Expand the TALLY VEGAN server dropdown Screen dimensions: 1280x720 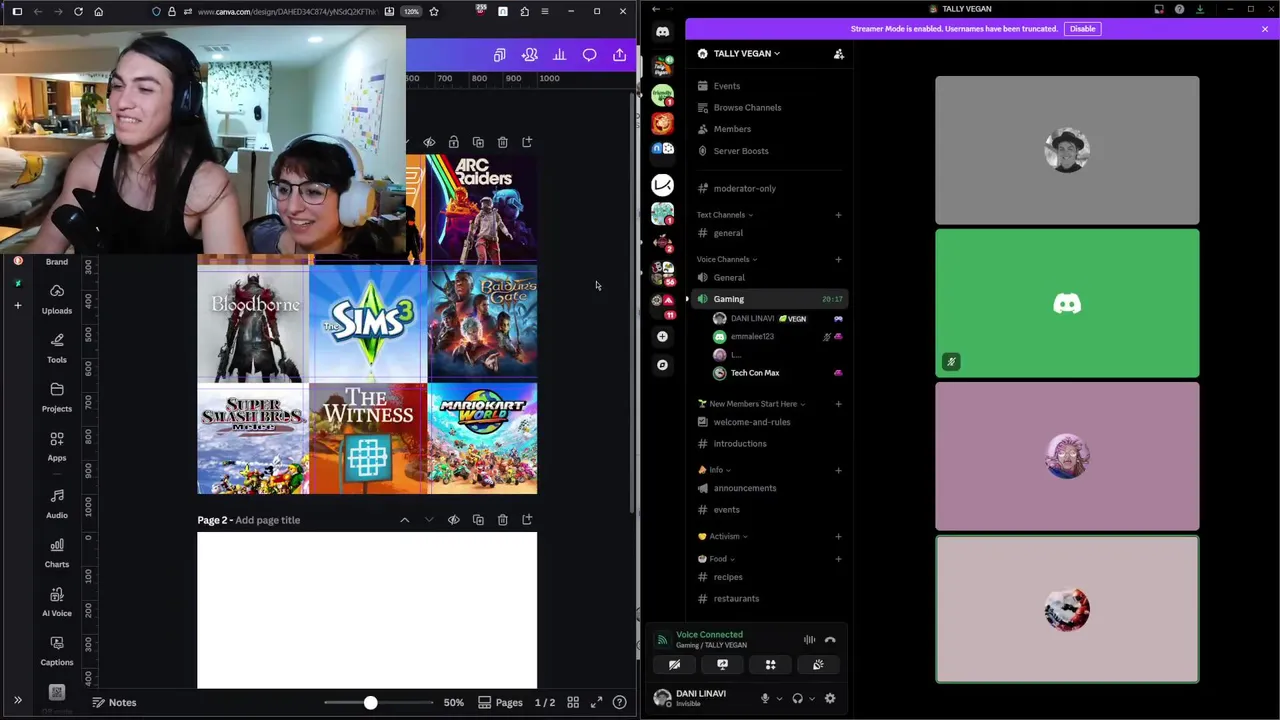[x=746, y=54]
